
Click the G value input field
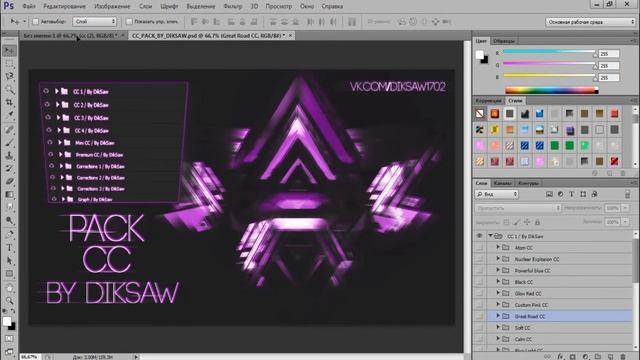pos(609,65)
